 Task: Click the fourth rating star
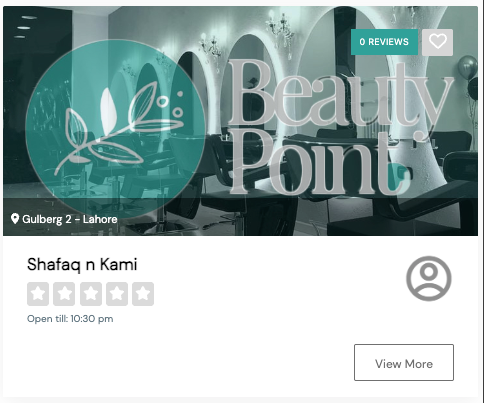point(117,294)
